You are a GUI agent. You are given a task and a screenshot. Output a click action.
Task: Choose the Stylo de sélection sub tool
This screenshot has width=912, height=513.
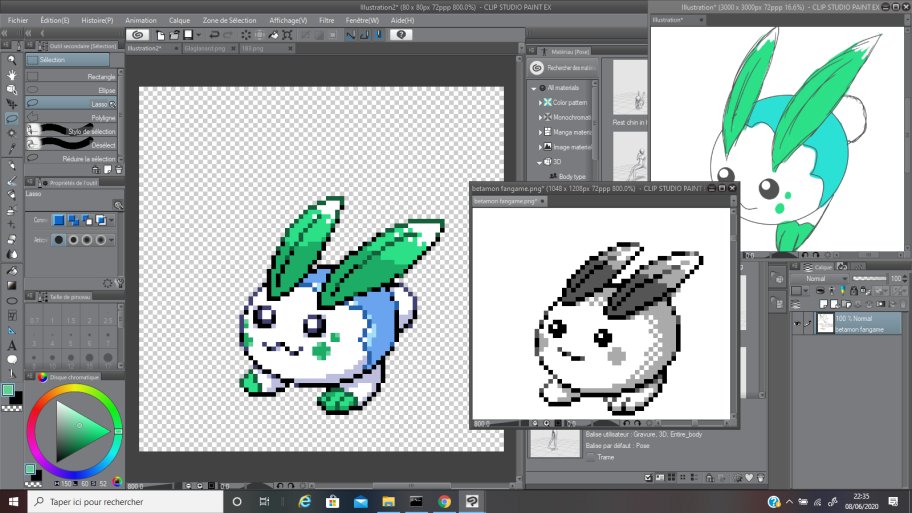click(x=71, y=131)
